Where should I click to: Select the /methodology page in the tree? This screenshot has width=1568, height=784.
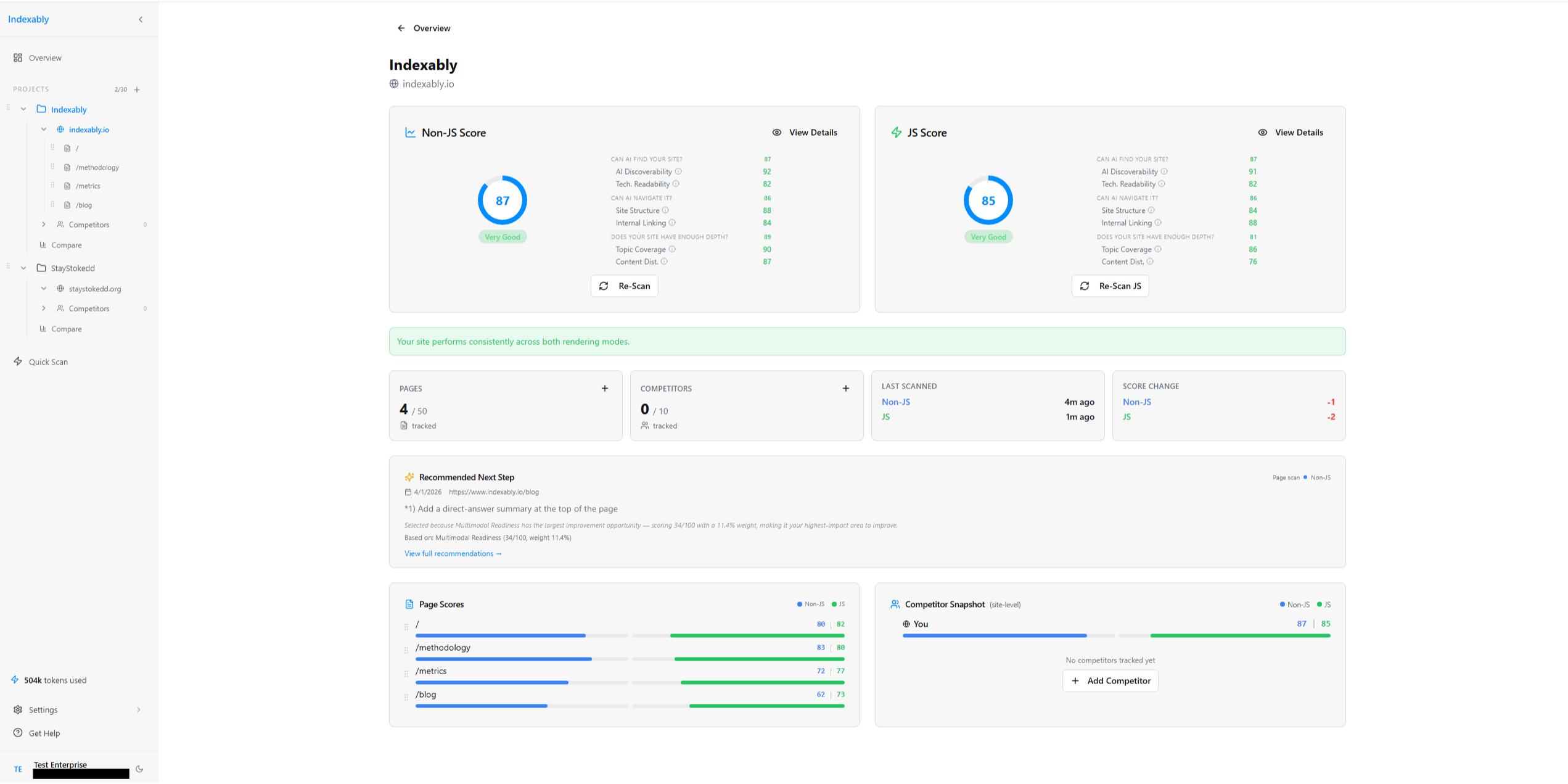tap(97, 168)
